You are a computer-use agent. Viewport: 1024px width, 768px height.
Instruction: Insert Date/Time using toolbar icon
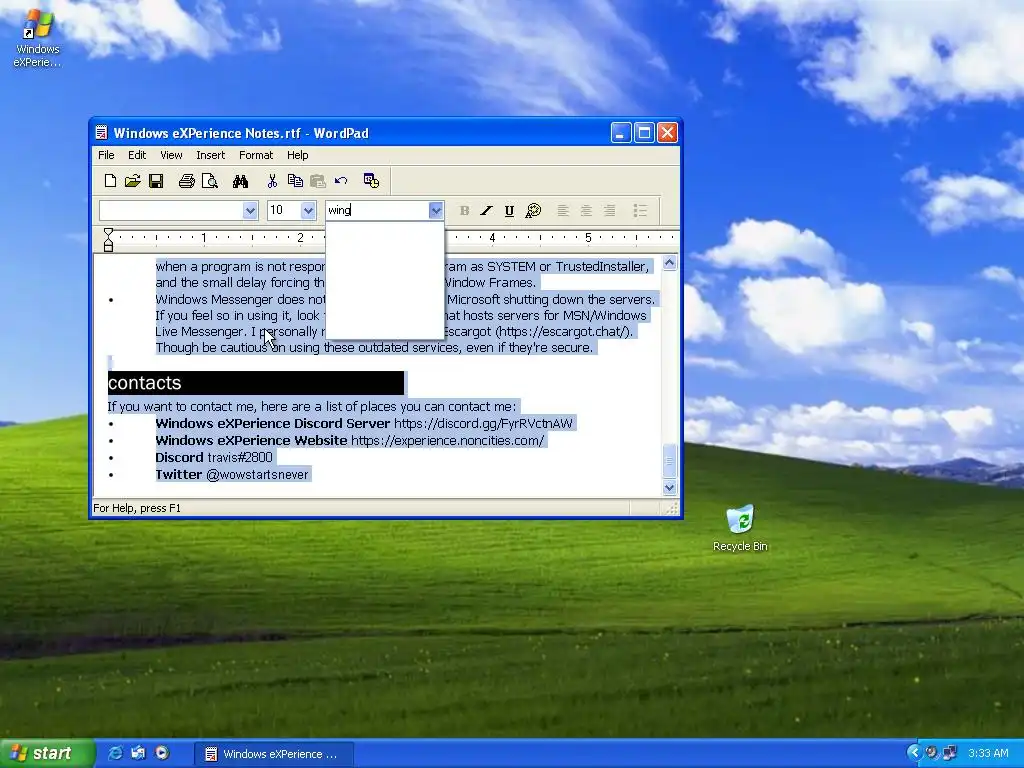[x=372, y=181]
